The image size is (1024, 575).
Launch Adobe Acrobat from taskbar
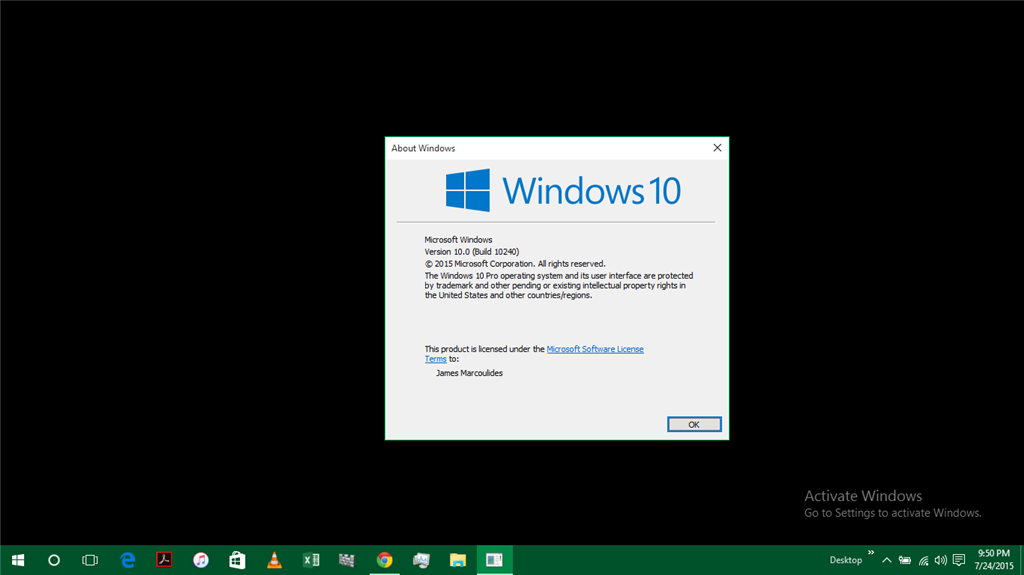point(164,560)
